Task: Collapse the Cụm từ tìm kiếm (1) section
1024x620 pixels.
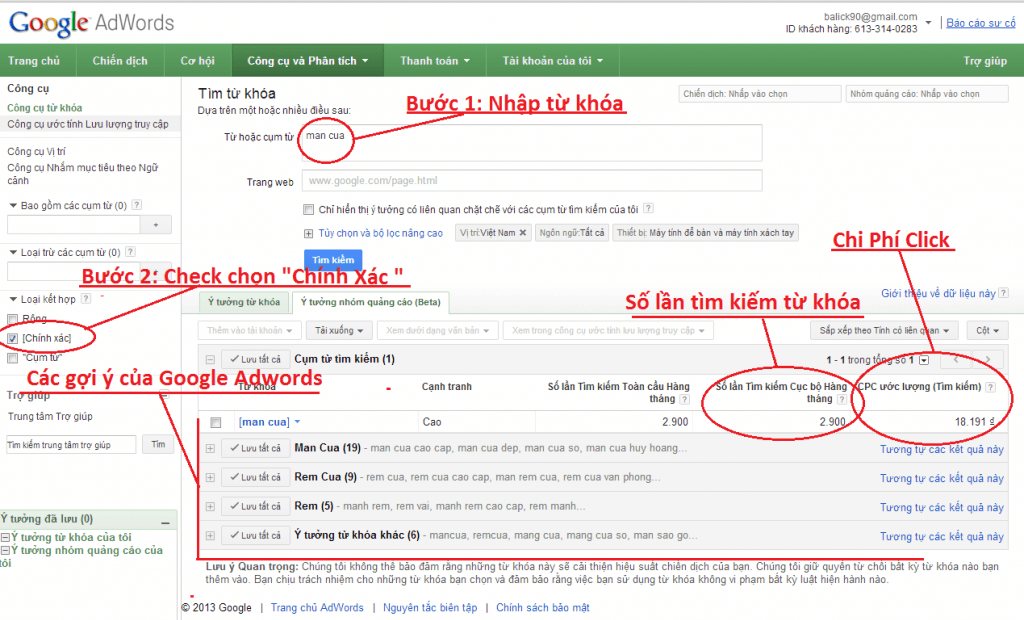Action: click(210, 359)
